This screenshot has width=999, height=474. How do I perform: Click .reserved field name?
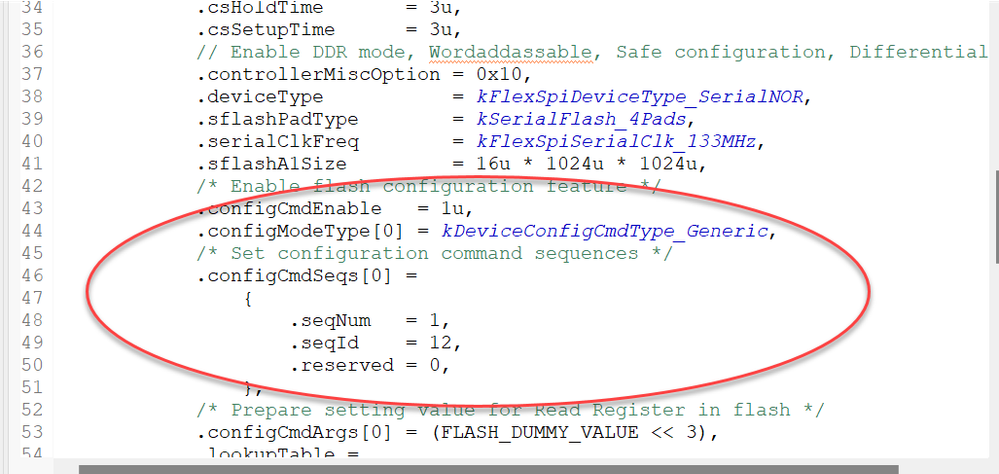tap(341, 366)
